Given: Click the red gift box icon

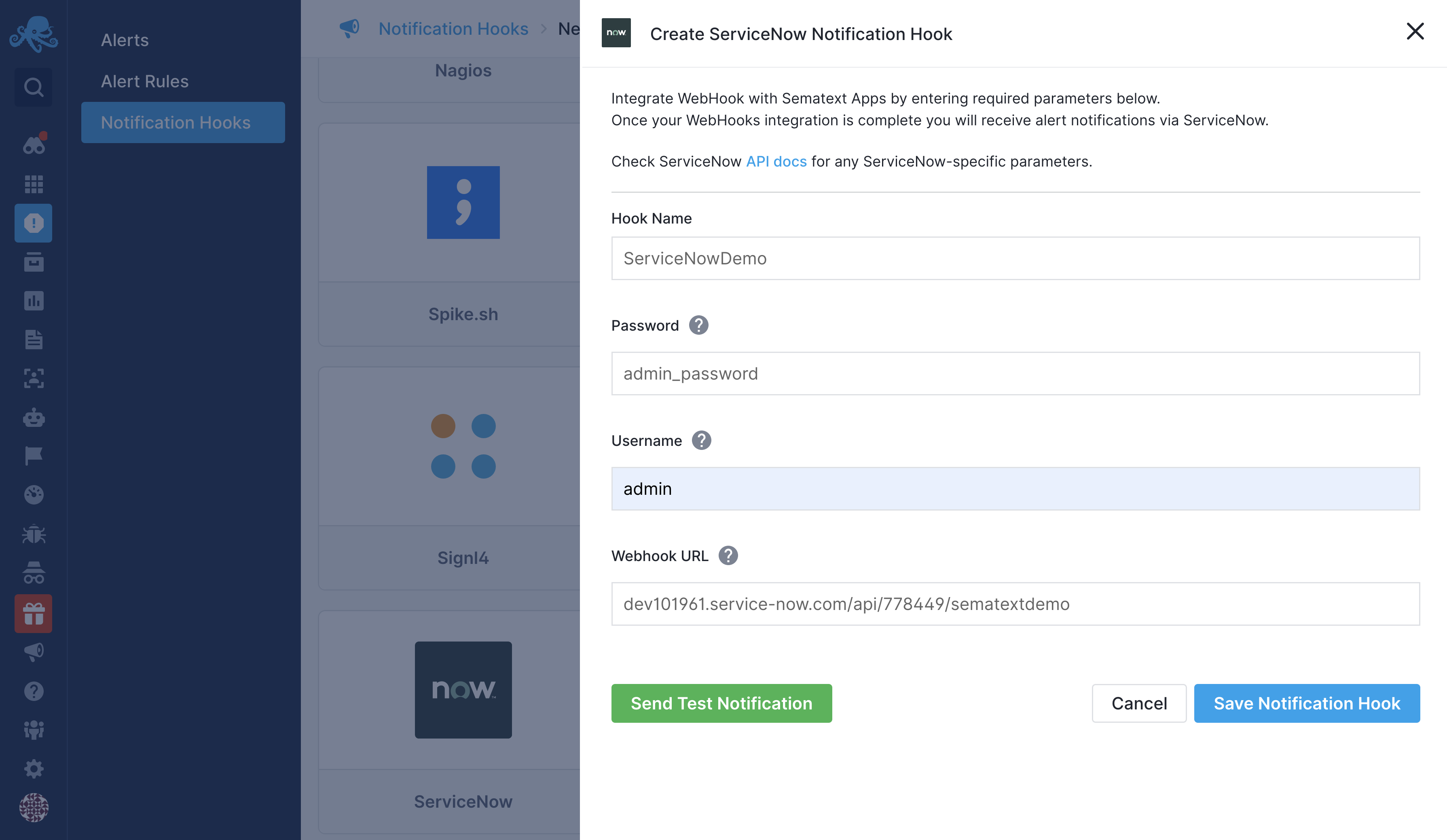Looking at the screenshot, I should tap(33, 613).
